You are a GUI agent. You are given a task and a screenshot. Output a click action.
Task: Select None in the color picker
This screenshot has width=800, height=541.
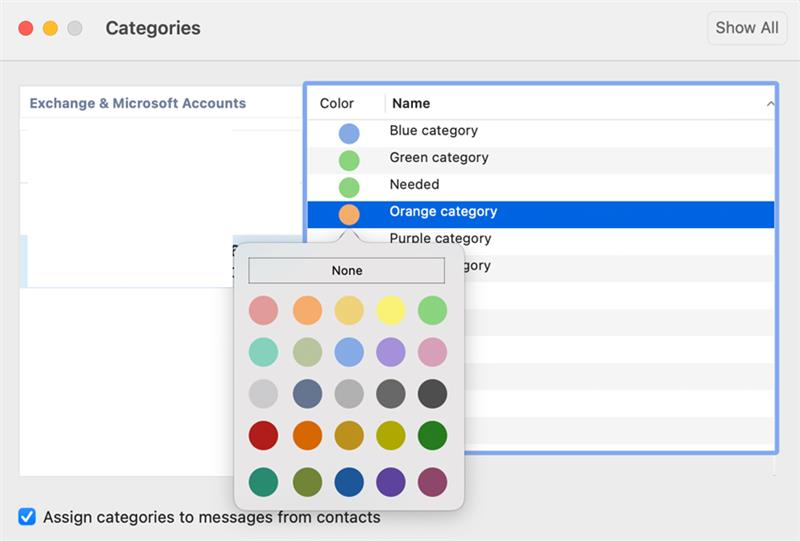coord(346,270)
